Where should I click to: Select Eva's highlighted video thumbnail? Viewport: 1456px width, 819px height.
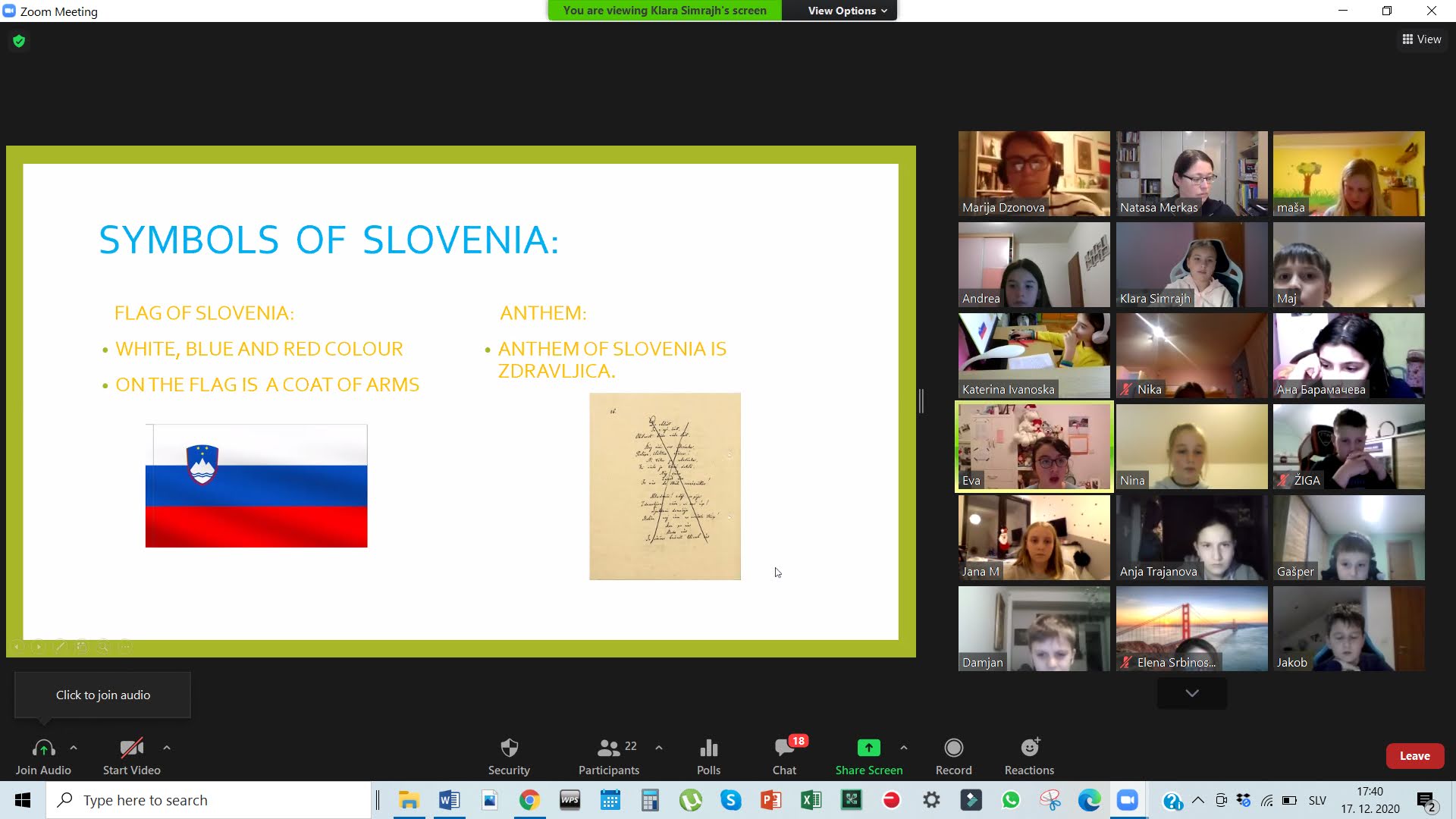pos(1034,447)
